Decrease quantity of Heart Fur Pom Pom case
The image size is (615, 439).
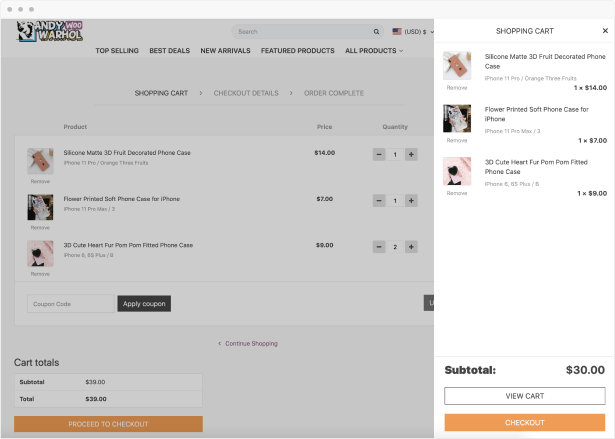click(x=379, y=247)
